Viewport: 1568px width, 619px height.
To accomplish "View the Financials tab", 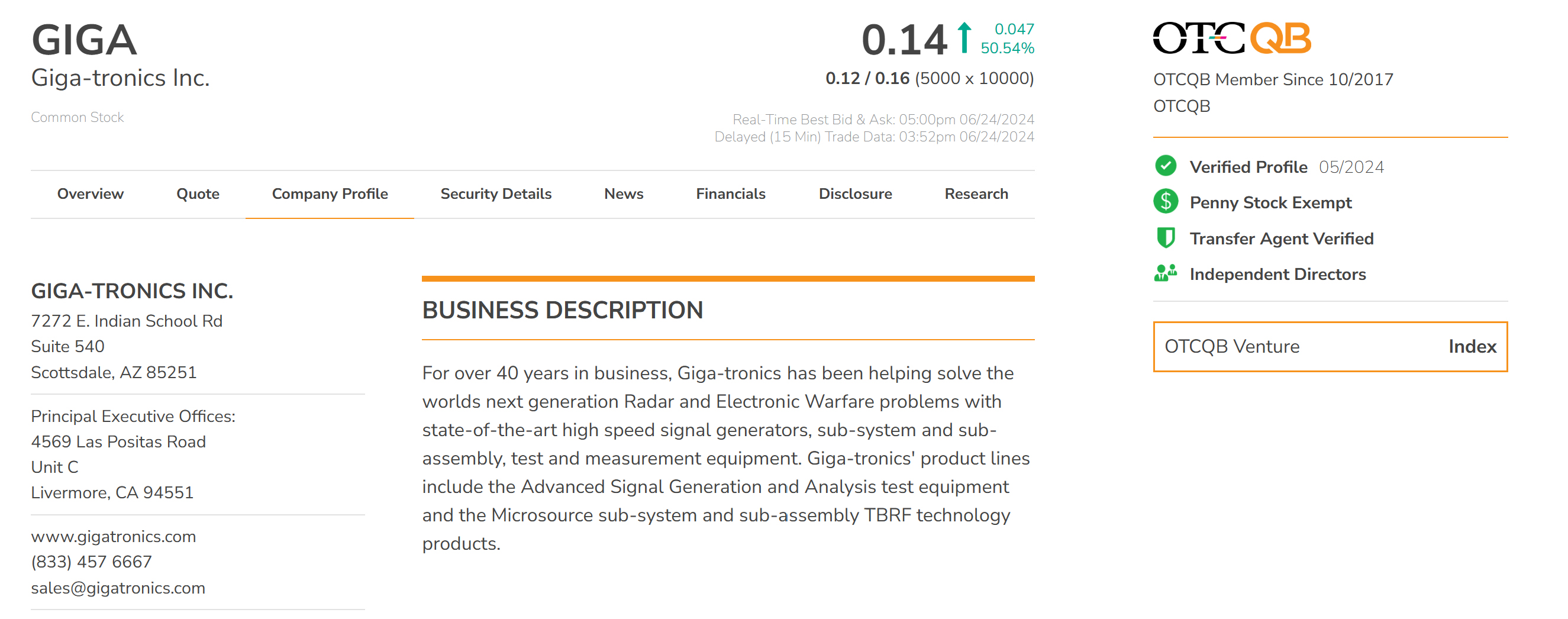I will tap(730, 194).
